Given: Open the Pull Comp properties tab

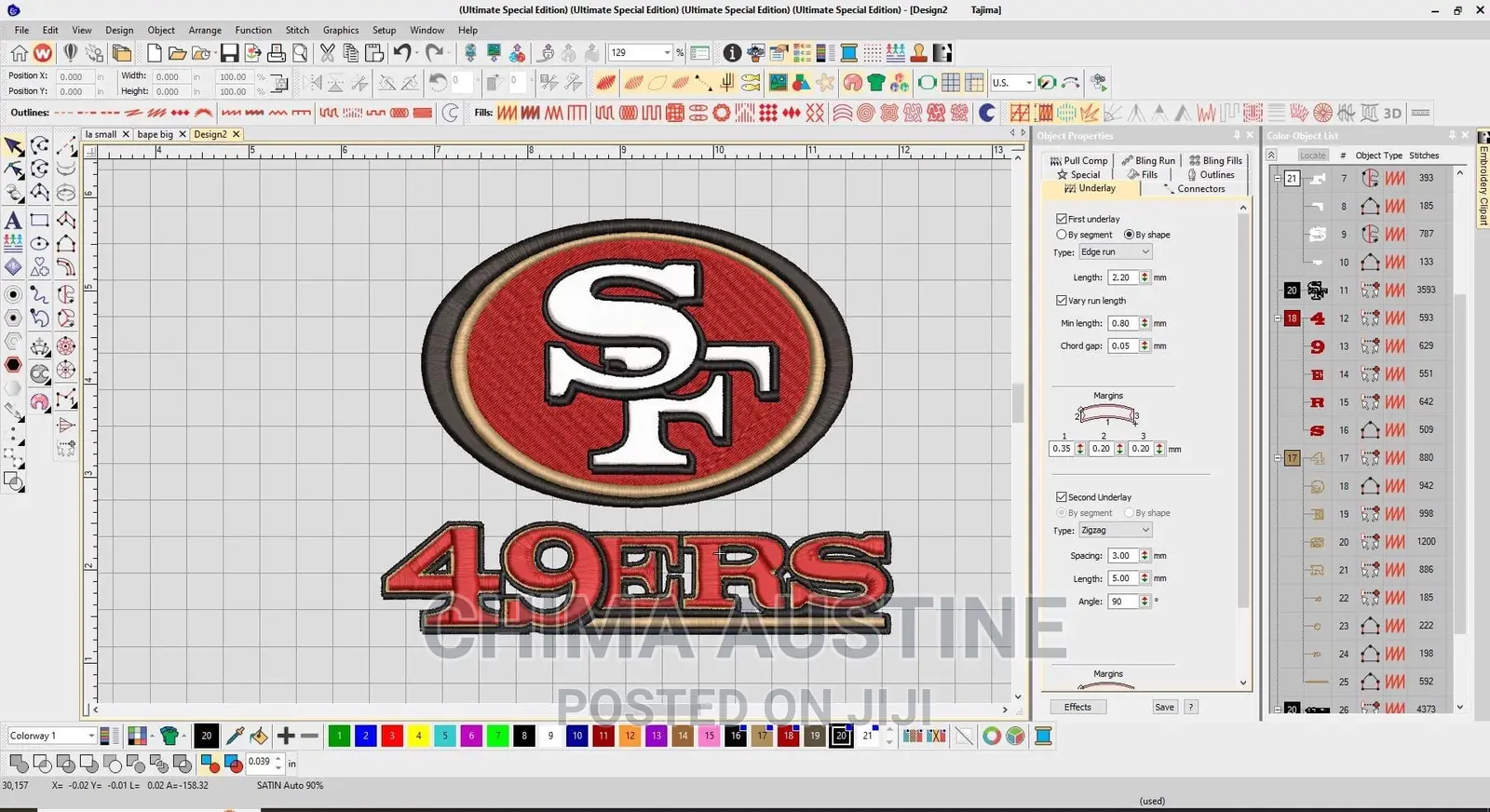Looking at the screenshot, I should [x=1078, y=160].
